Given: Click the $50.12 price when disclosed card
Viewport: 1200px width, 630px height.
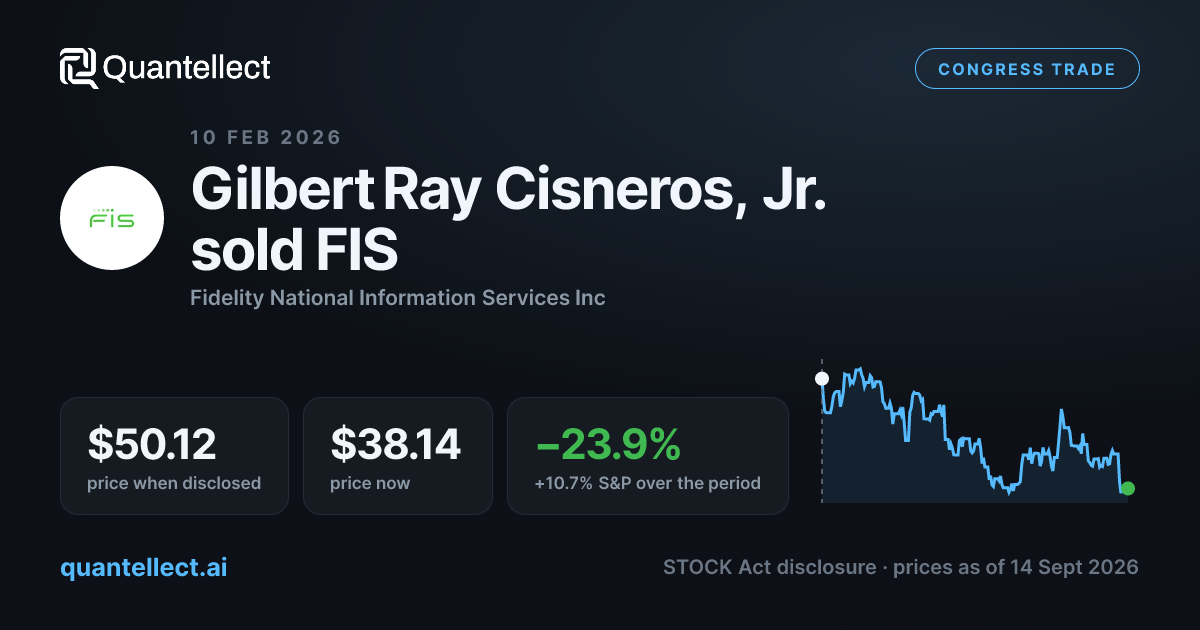Looking at the screenshot, I should click(x=174, y=456).
